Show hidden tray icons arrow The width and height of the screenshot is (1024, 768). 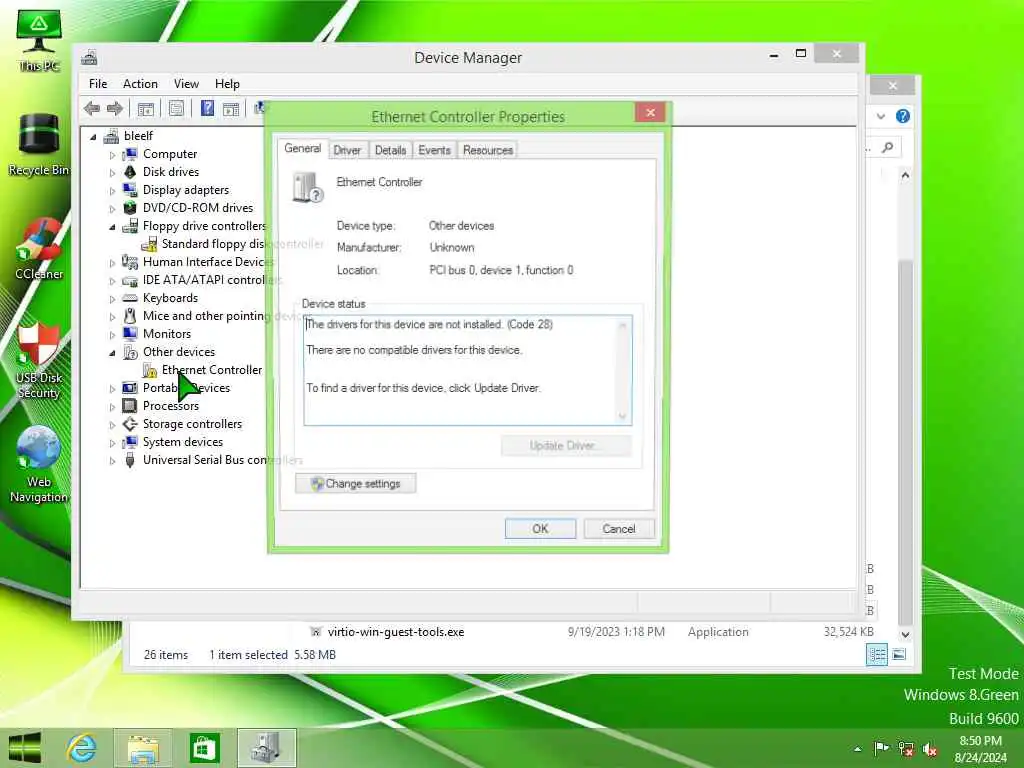point(857,749)
